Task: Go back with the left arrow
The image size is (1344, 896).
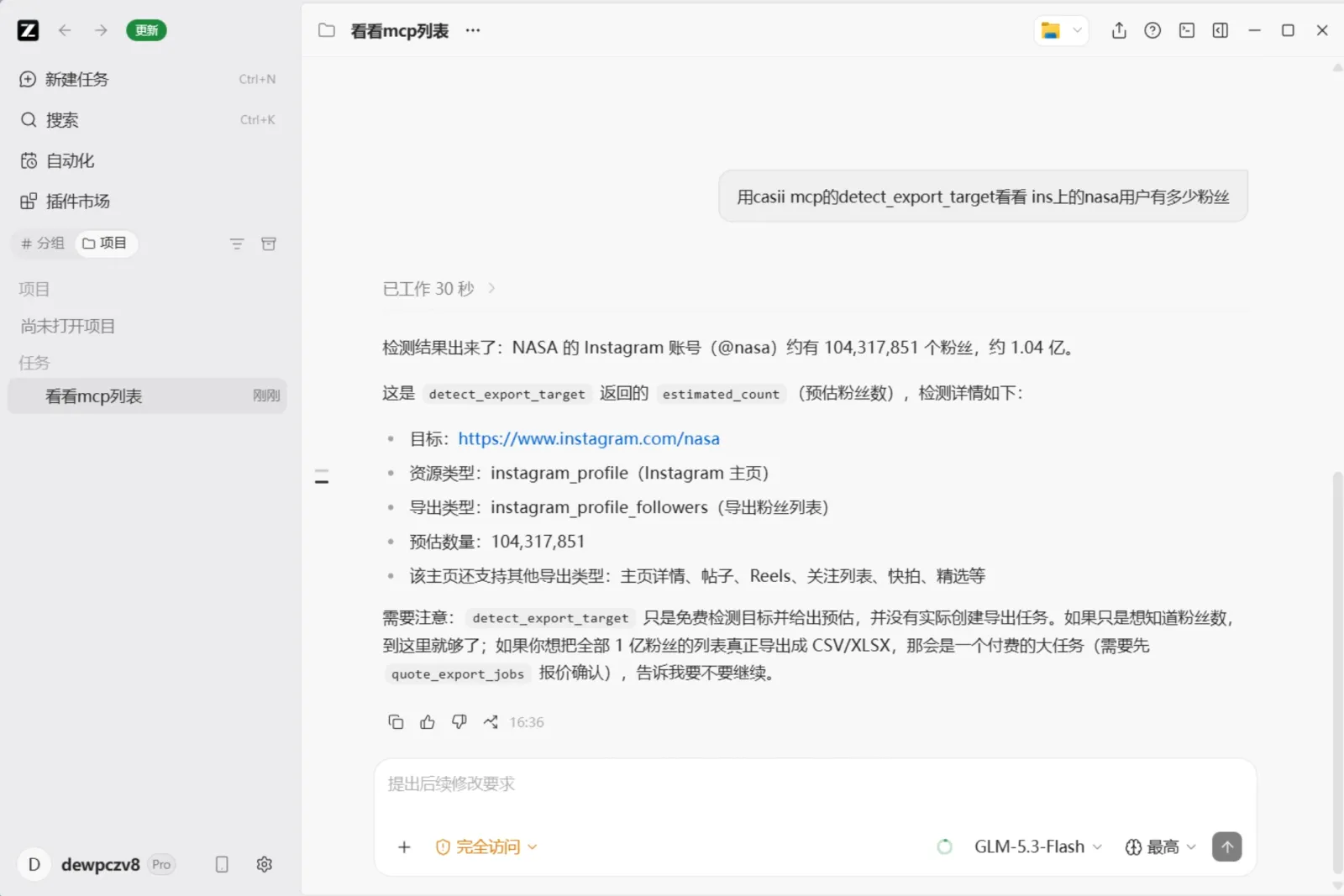Action: click(65, 31)
